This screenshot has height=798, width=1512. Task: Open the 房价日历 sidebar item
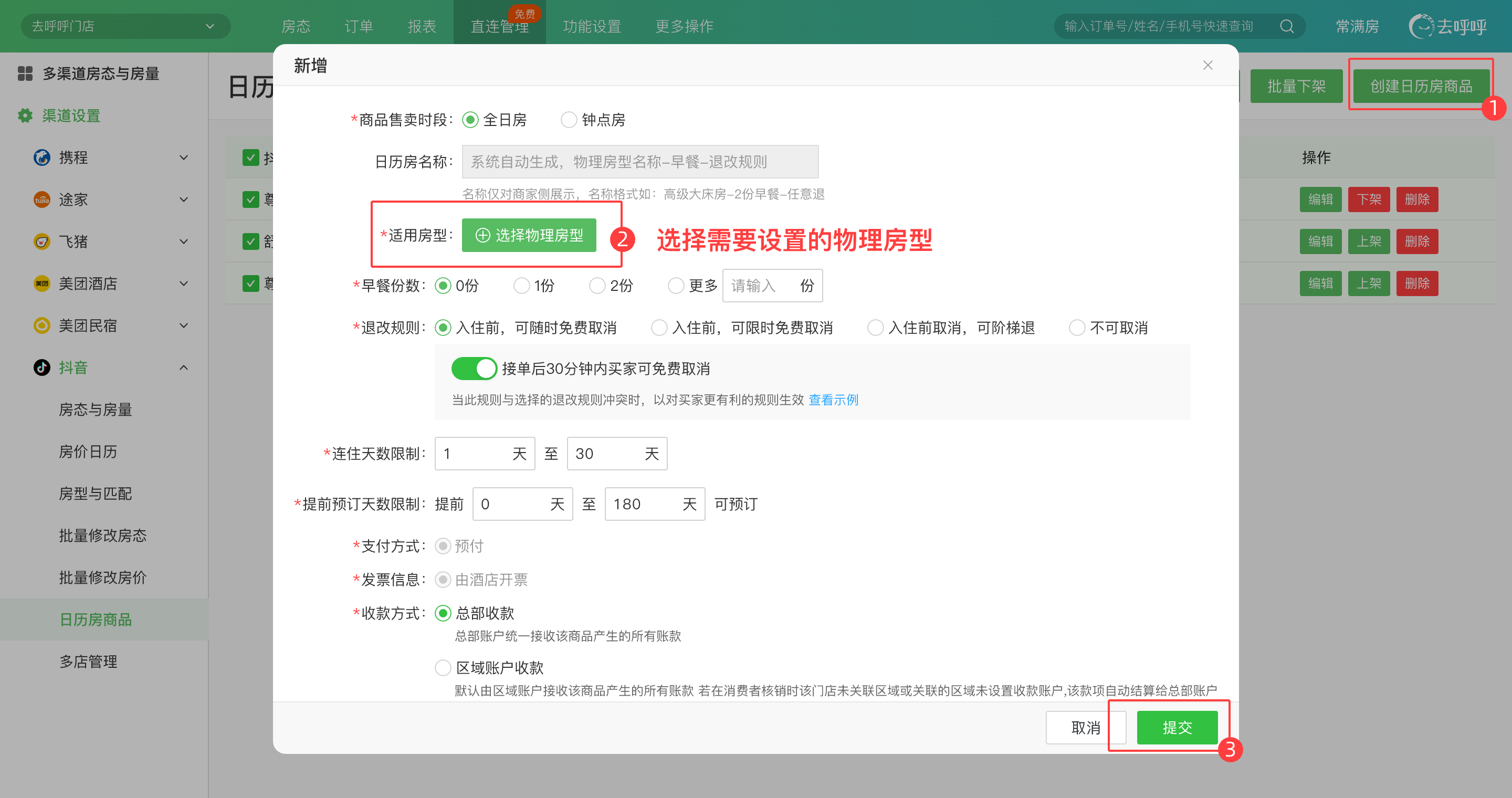point(88,451)
